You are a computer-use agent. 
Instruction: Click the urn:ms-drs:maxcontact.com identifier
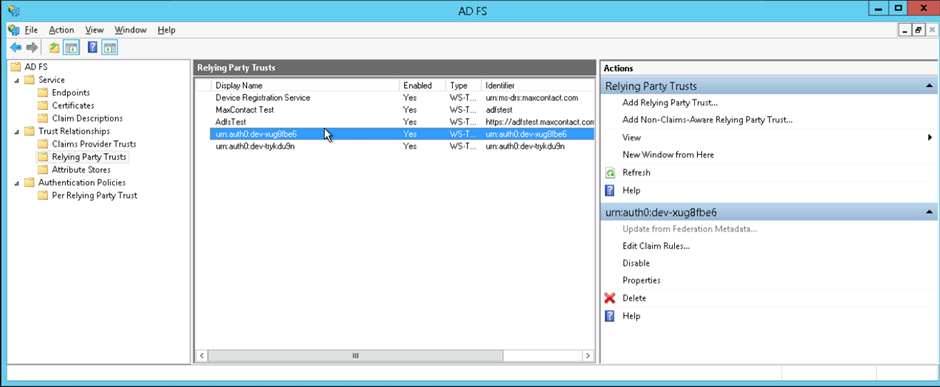coord(531,98)
